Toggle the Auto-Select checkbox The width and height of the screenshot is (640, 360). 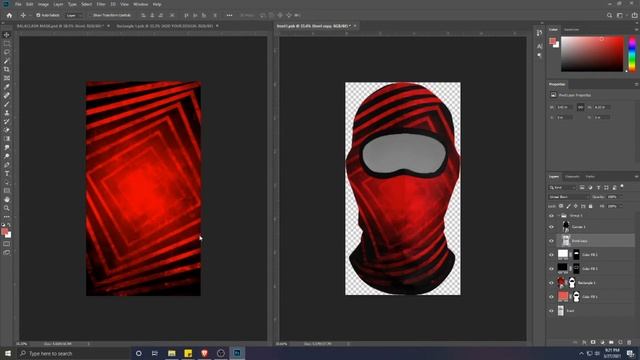38,15
